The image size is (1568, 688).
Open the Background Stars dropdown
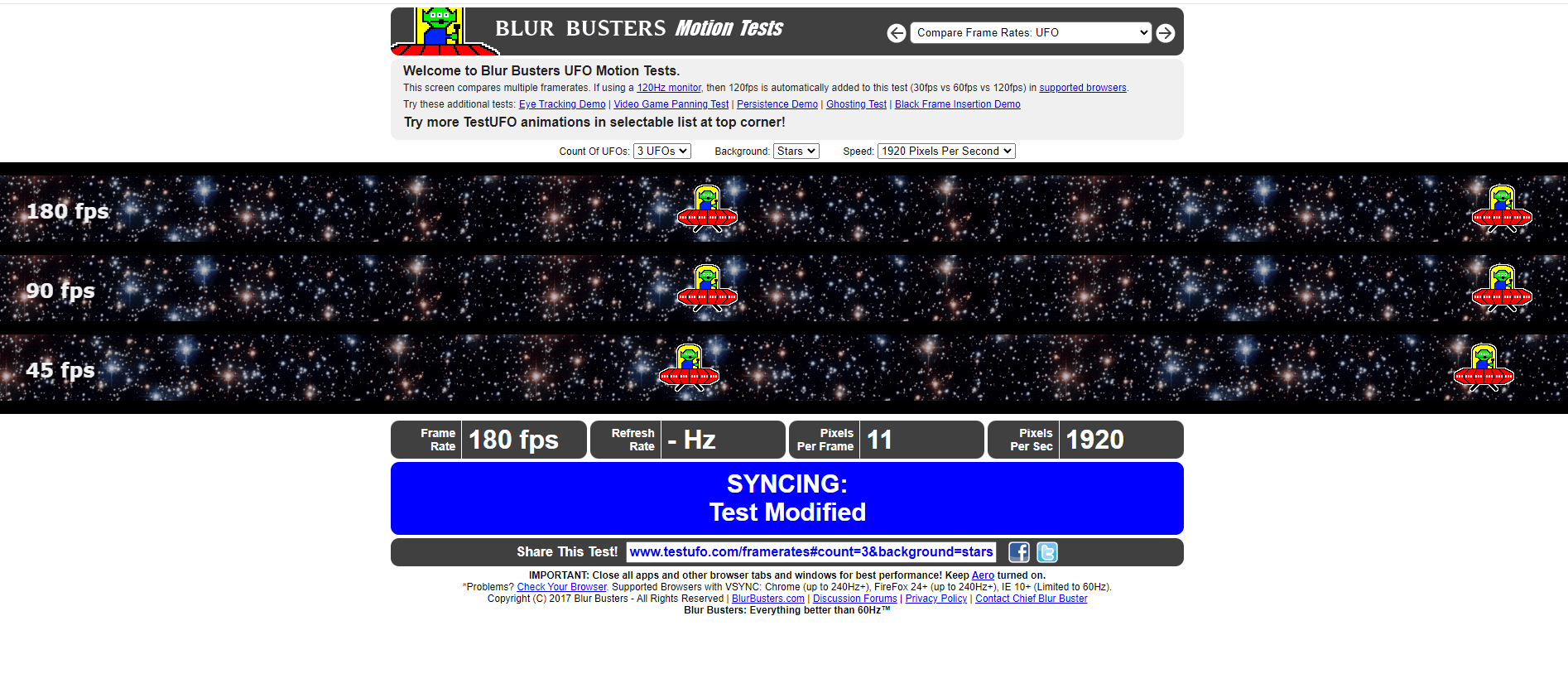pyautogui.click(x=796, y=151)
